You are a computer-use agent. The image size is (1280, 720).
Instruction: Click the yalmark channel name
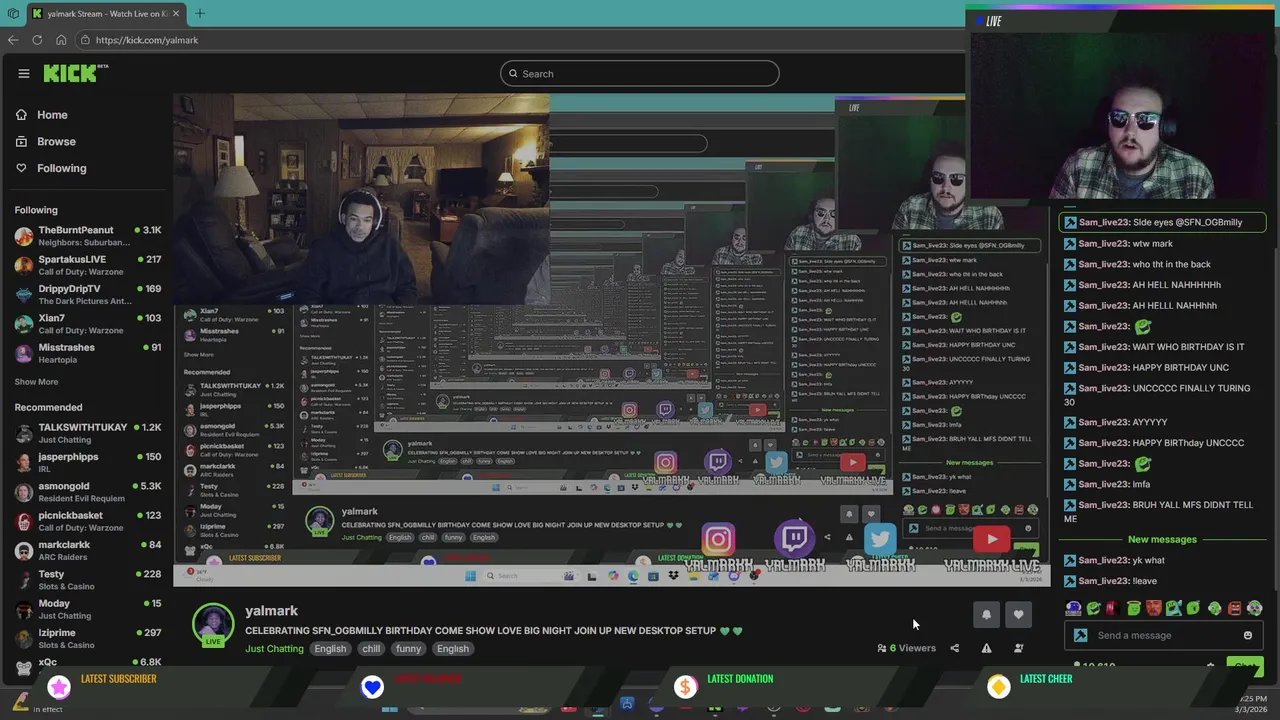(x=271, y=610)
